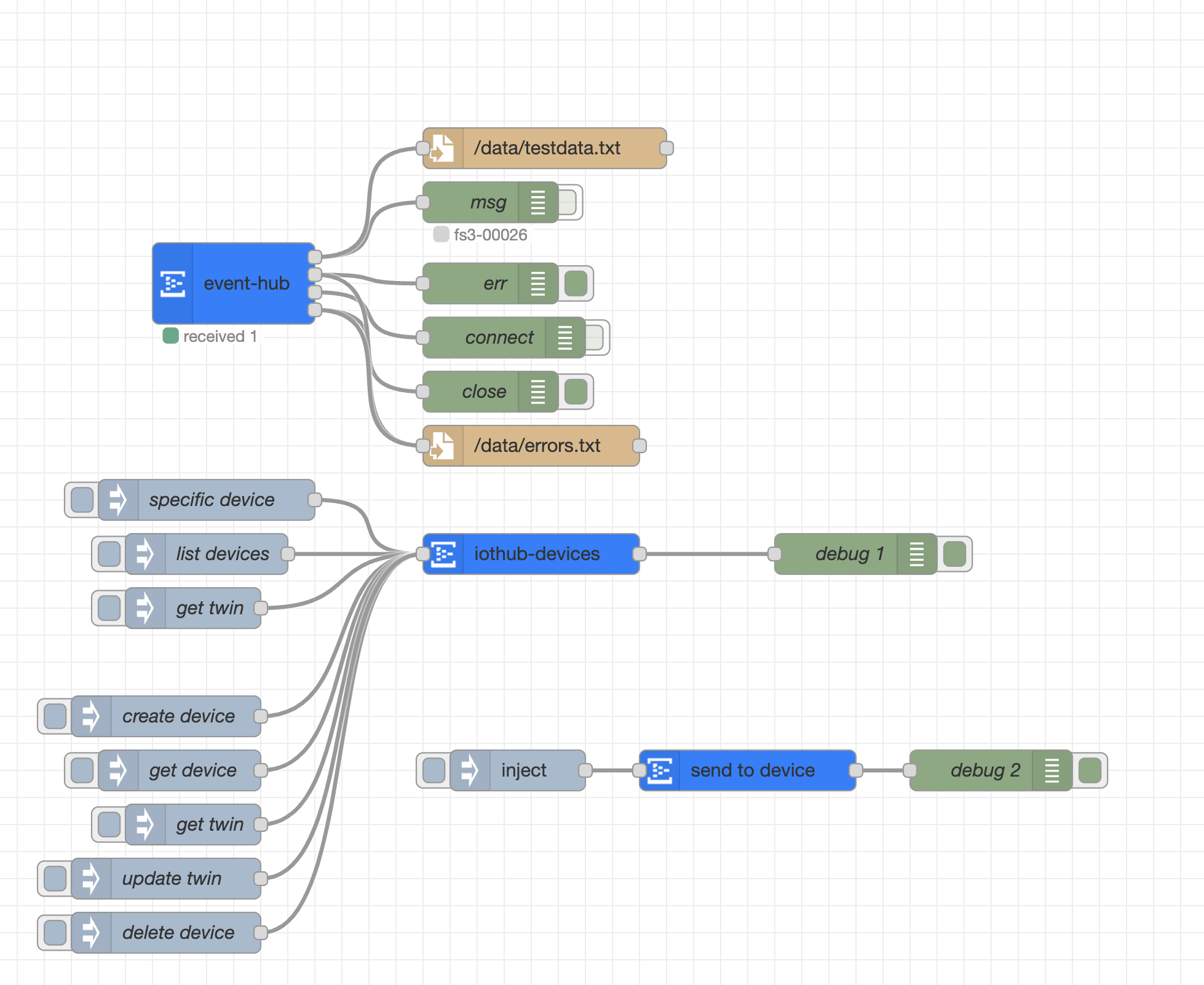Trigger the list devices inject button
Viewport: 1204px width, 985px height.
click(109, 554)
